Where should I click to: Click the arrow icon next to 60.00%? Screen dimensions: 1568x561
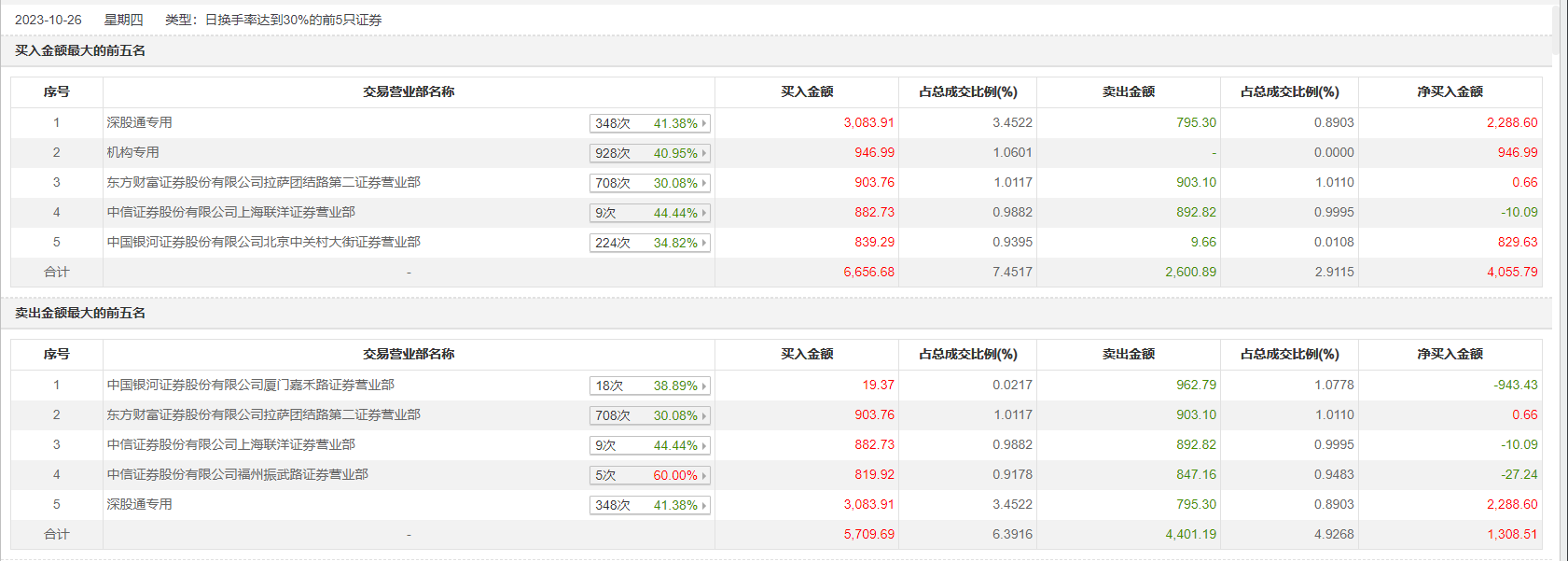704,475
